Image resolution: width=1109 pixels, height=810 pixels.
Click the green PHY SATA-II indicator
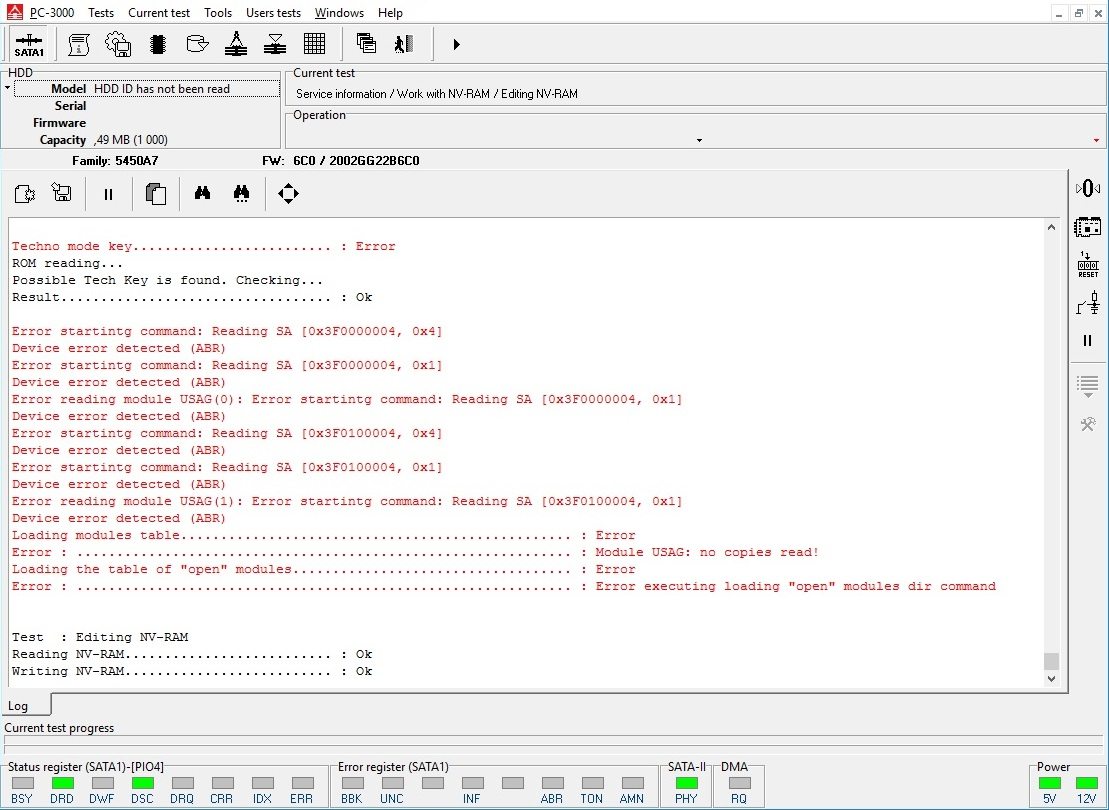[686, 782]
